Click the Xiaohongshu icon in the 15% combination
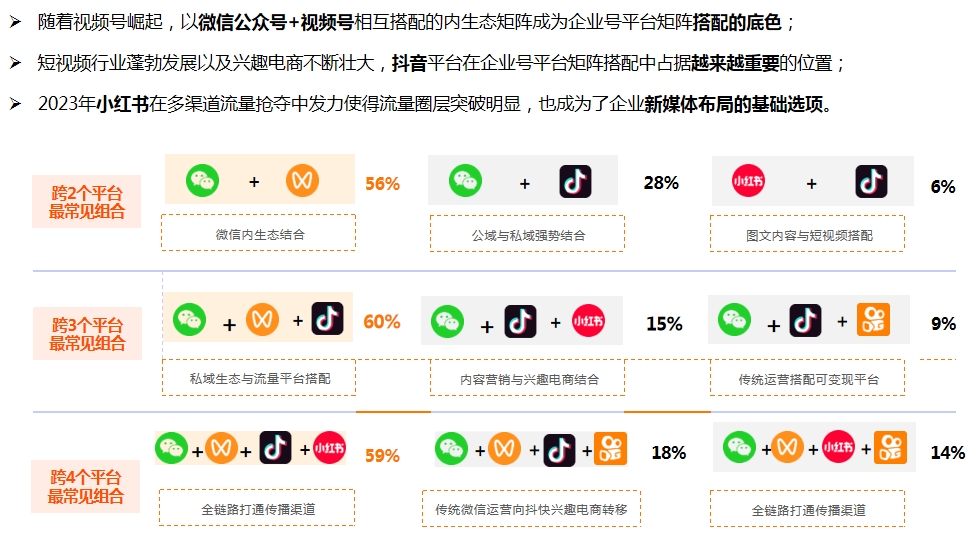This screenshot has height=545, width=980. (588, 321)
